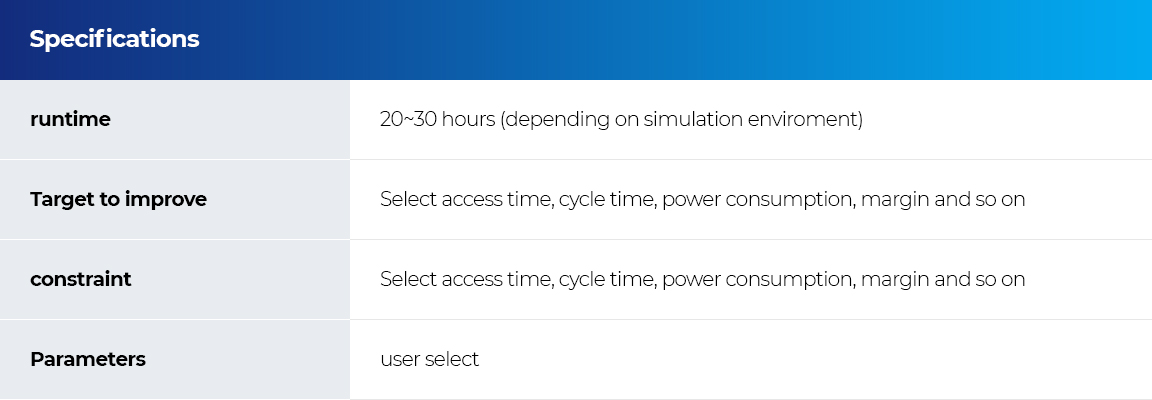Click 'power consumption' in constraint row

758,280
